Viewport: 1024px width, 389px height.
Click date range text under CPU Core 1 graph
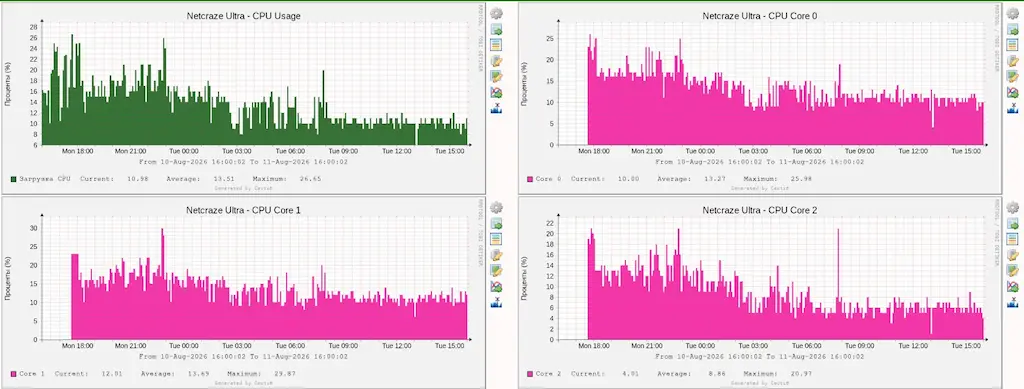click(243, 356)
